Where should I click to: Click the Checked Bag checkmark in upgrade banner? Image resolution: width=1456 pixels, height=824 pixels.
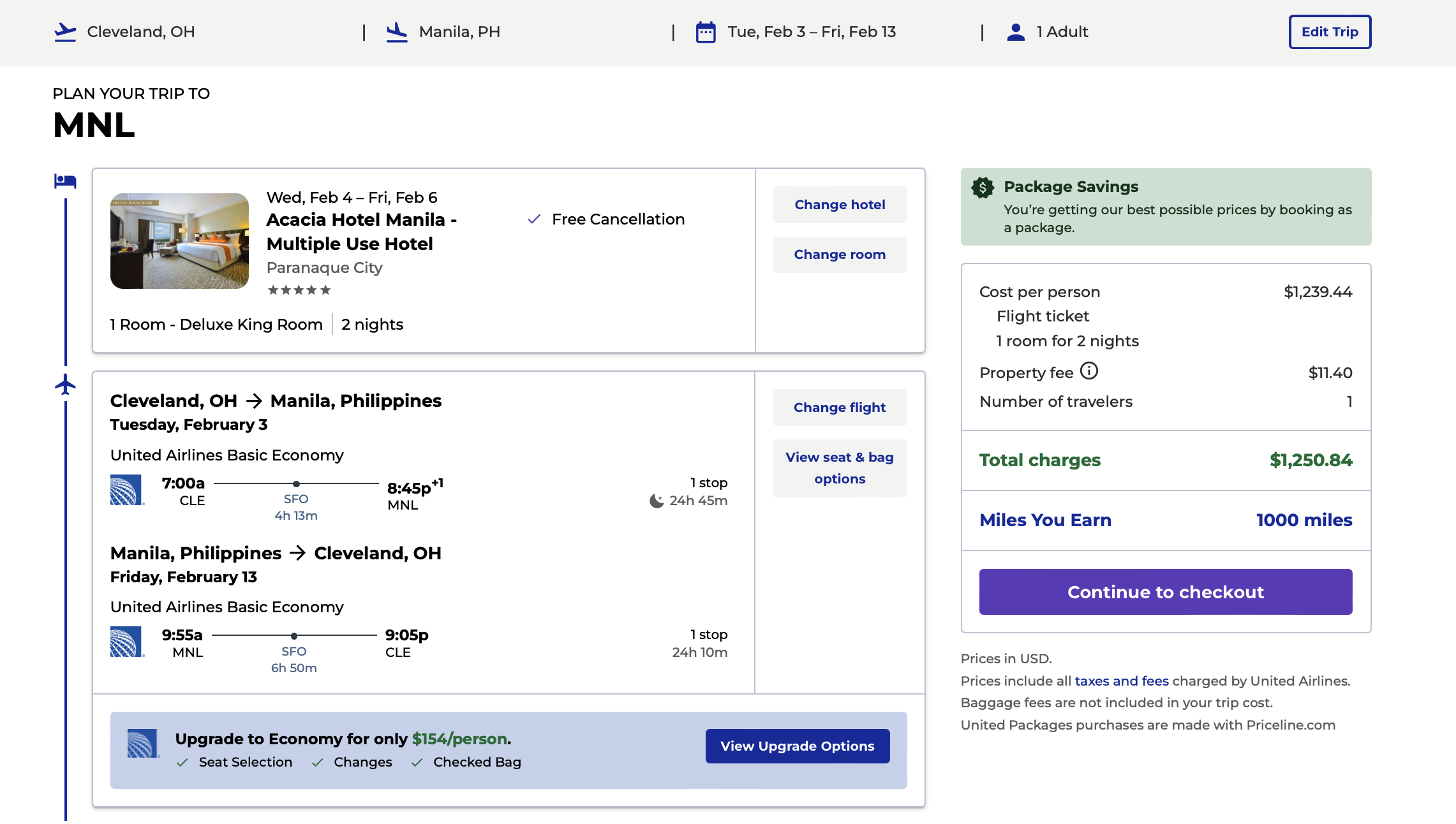coord(417,763)
